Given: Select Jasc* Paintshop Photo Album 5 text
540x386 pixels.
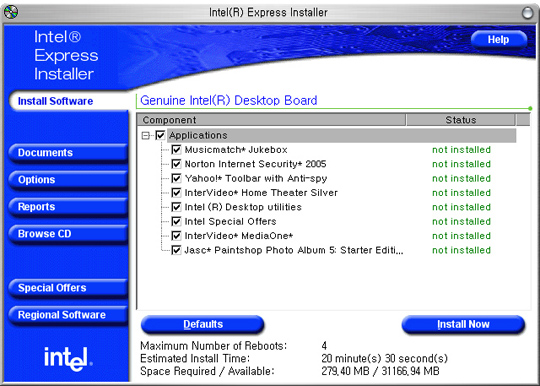Looking at the screenshot, I should (x=294, y=250).
